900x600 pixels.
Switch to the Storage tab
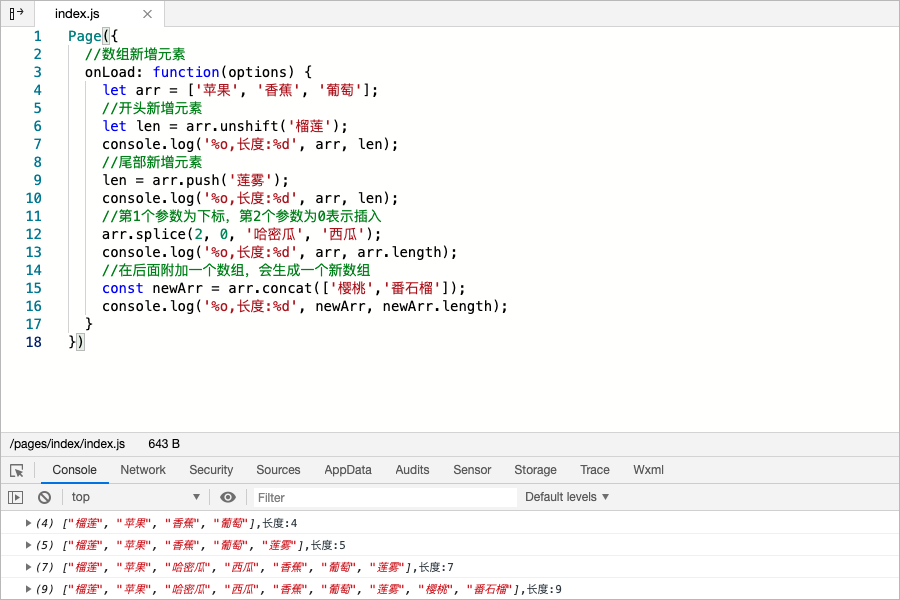pos(536,470)
